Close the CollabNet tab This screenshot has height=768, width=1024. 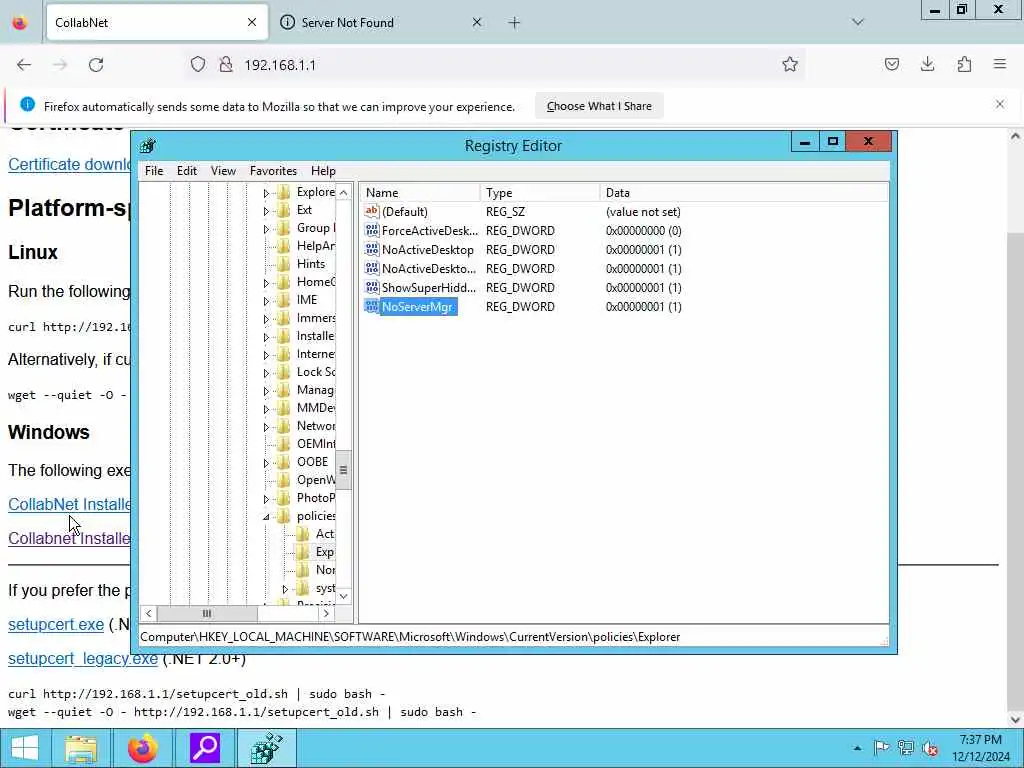click(252, 22)
